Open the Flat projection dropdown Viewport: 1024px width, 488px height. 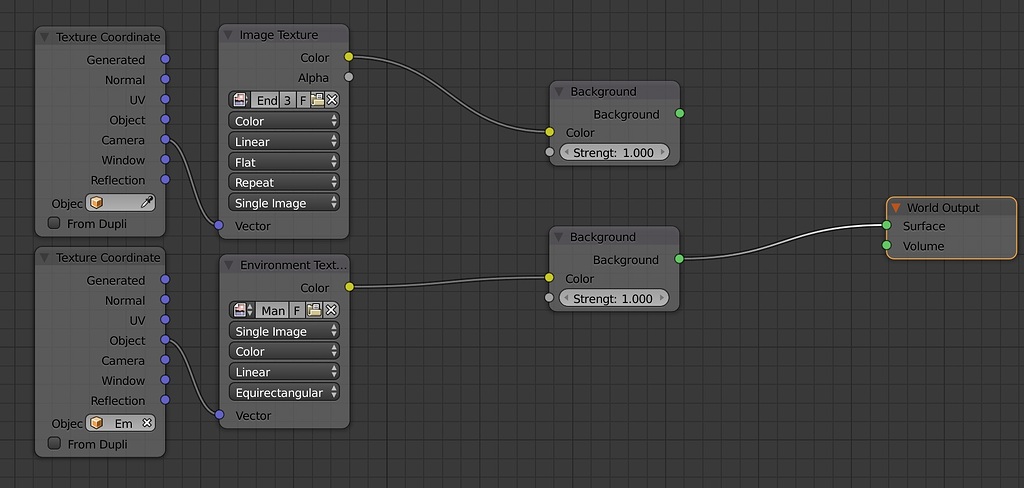[284, 162]
